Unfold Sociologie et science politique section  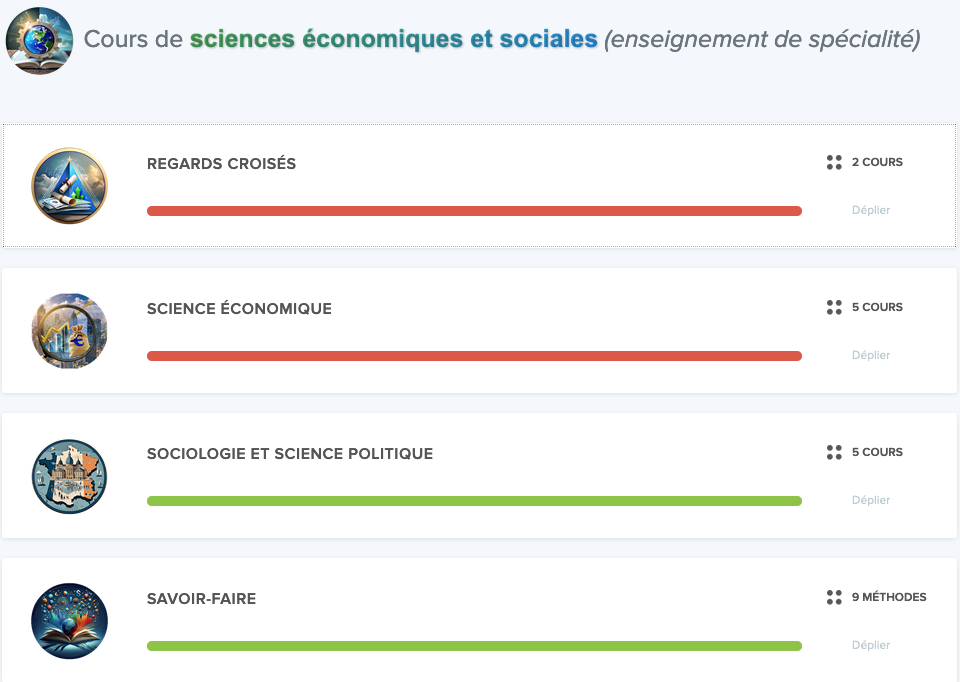click(871, 500)
